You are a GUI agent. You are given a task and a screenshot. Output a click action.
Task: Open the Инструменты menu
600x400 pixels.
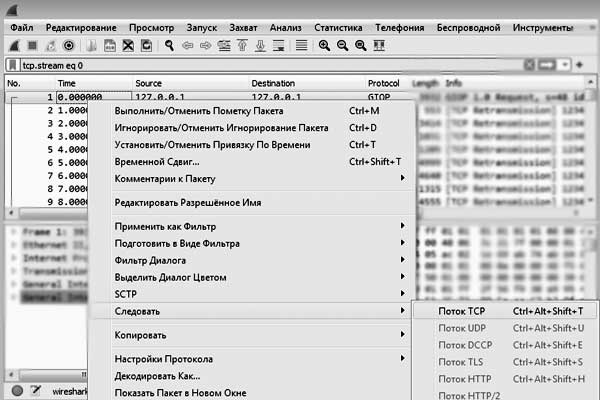(x=543, y=28)
